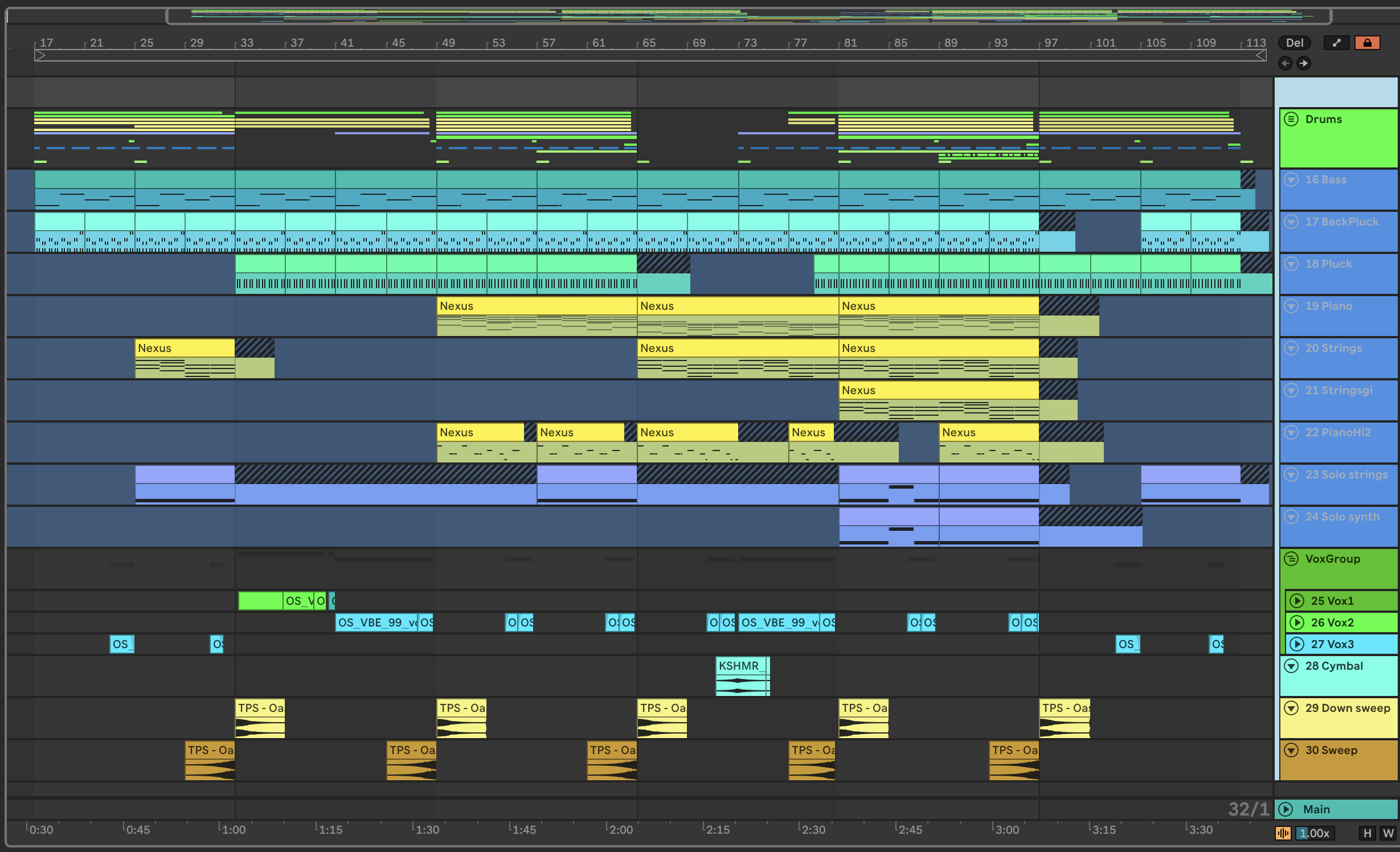The height and width of the screenshot is (852, 1400).
Task: Click 3:30 on the time ruler
Action: coord(1201,830)
